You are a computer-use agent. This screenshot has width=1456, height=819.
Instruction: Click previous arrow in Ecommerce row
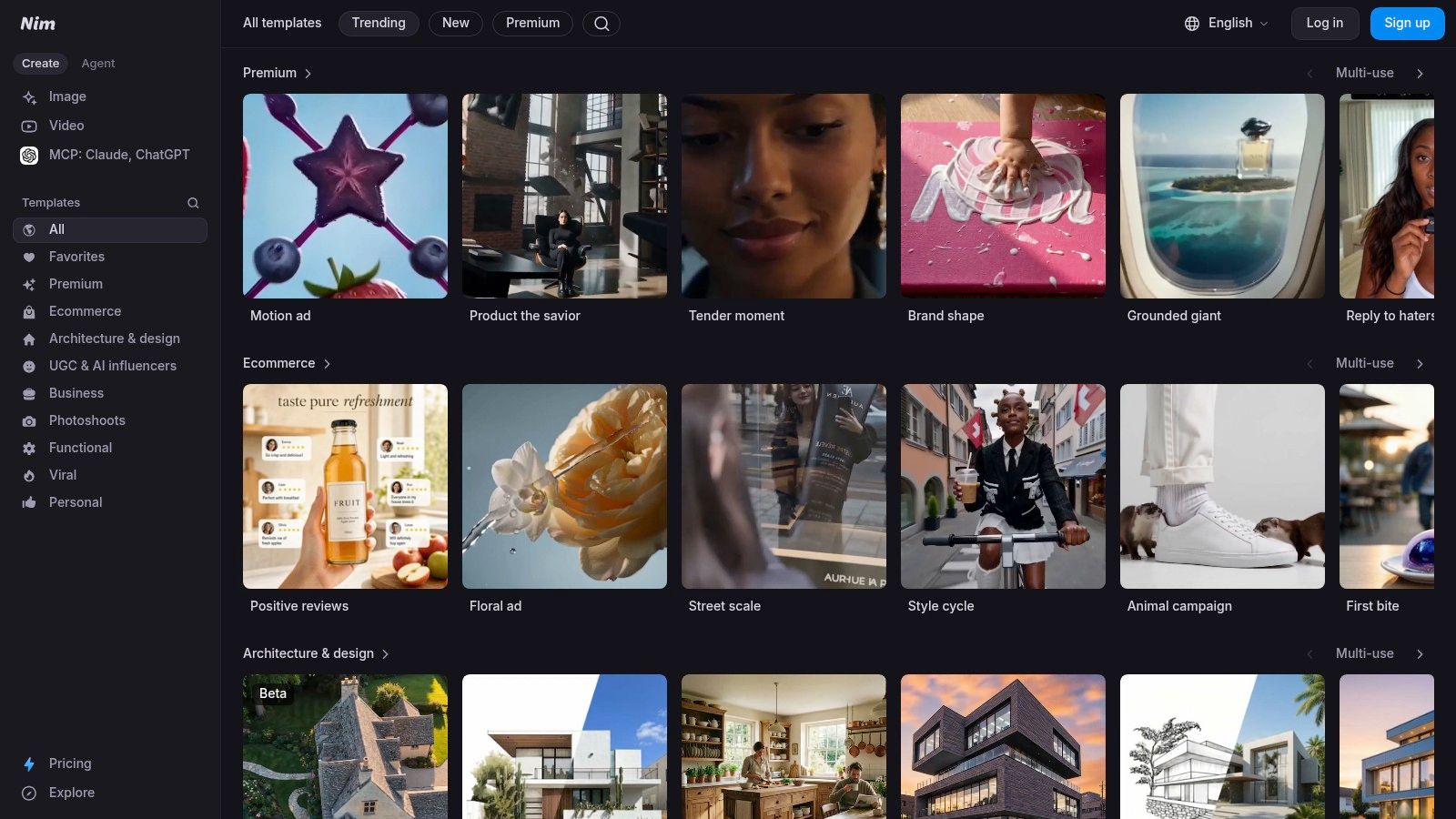[x=1309, y=364]
